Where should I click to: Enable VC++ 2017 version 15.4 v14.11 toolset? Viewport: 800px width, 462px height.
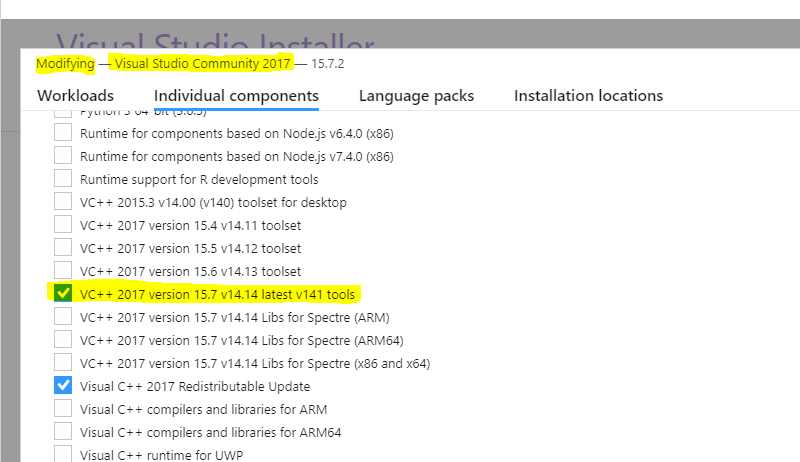(x=63, y=224)
